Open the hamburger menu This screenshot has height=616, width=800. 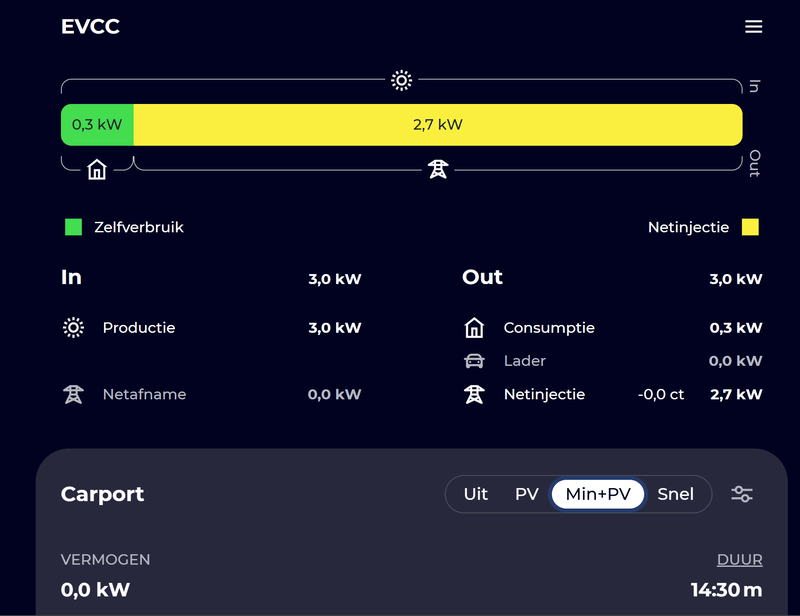pyautogui.click(x=753, y=27)
